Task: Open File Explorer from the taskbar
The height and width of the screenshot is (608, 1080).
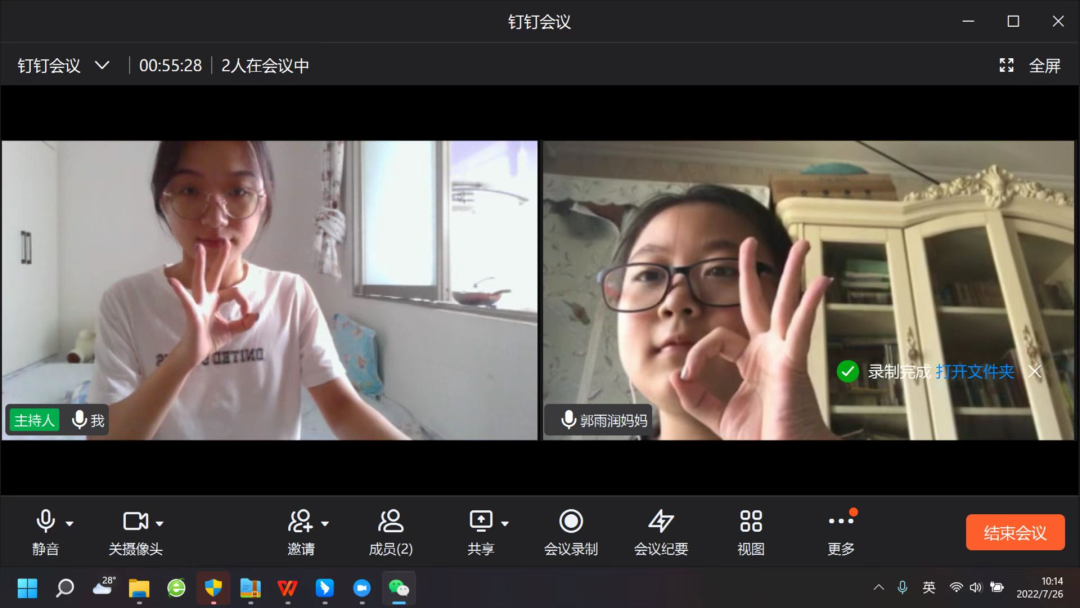Action: click(x=139, y=588)
